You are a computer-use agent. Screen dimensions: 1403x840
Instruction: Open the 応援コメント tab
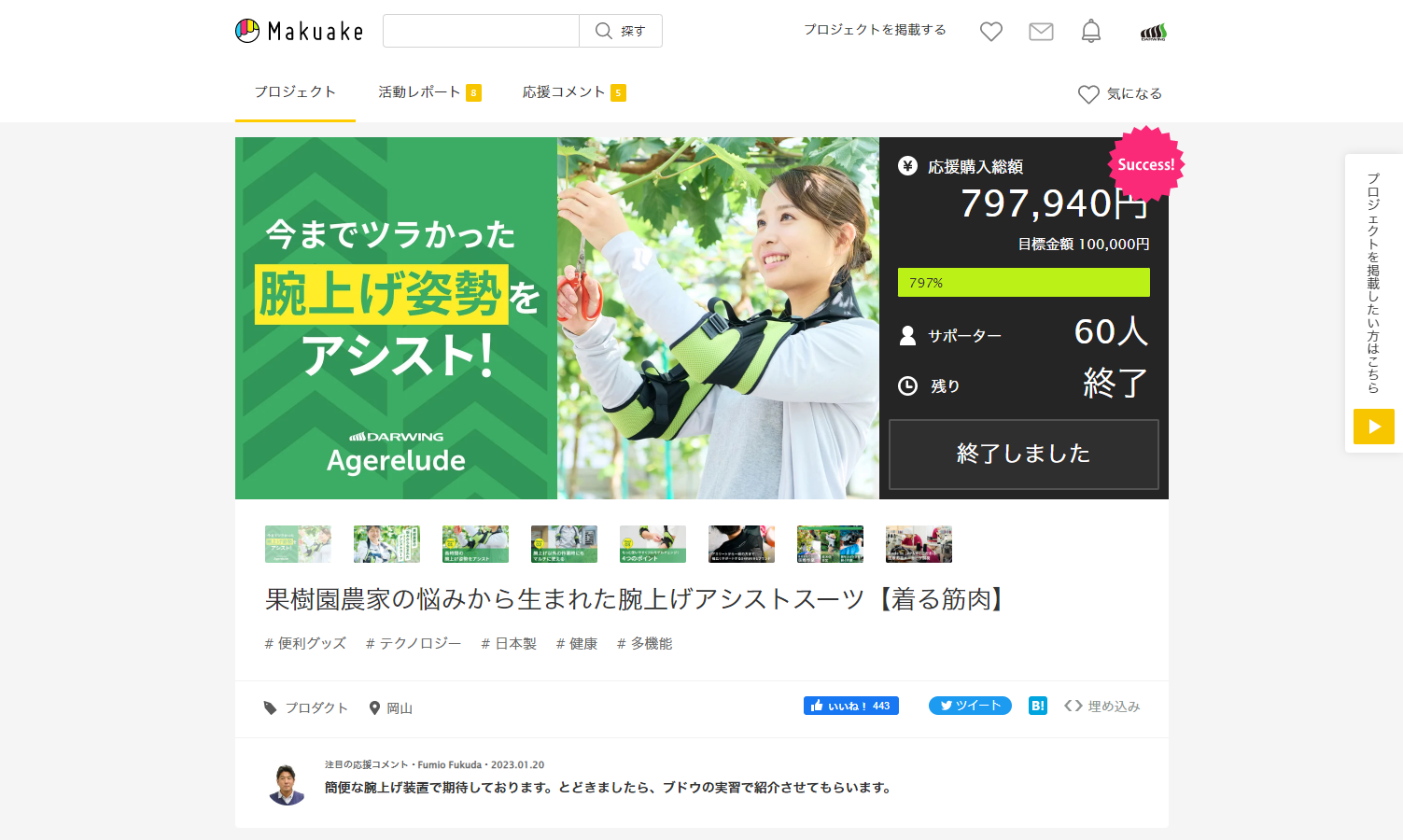pyautogui.click(x=574, y=91)
